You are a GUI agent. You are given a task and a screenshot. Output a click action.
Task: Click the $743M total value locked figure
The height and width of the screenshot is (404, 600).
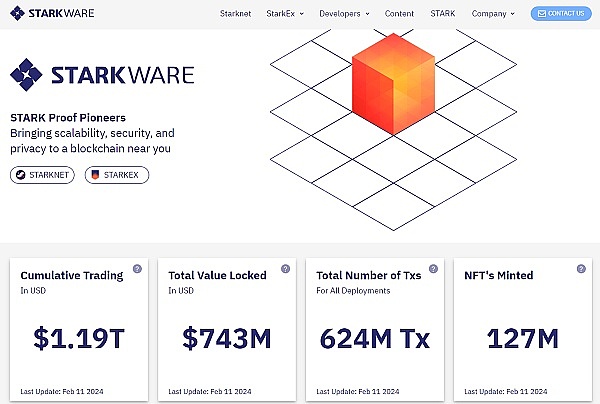(x=225, y=338)
